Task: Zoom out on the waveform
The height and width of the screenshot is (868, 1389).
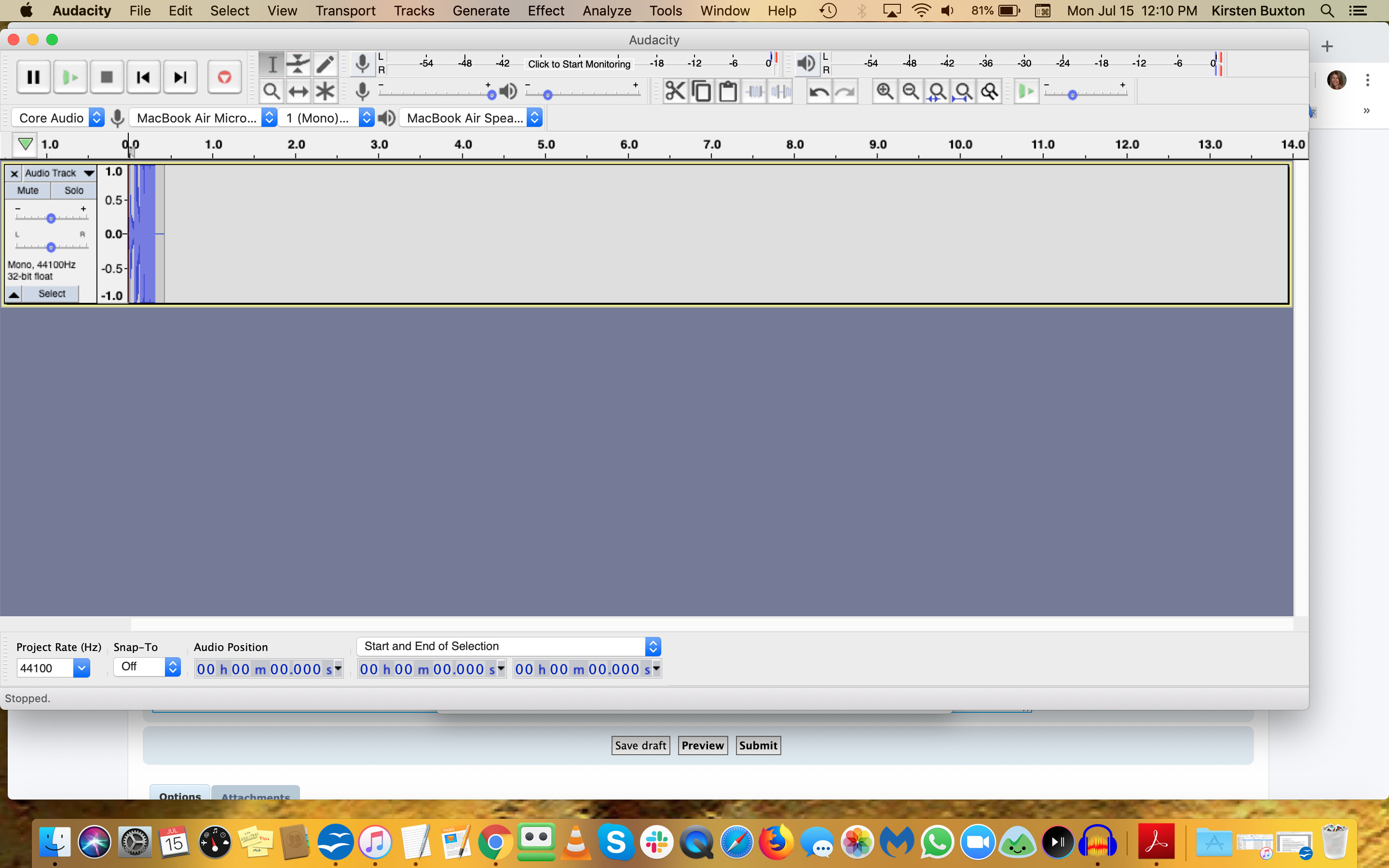Action: [x=911, y=91]
